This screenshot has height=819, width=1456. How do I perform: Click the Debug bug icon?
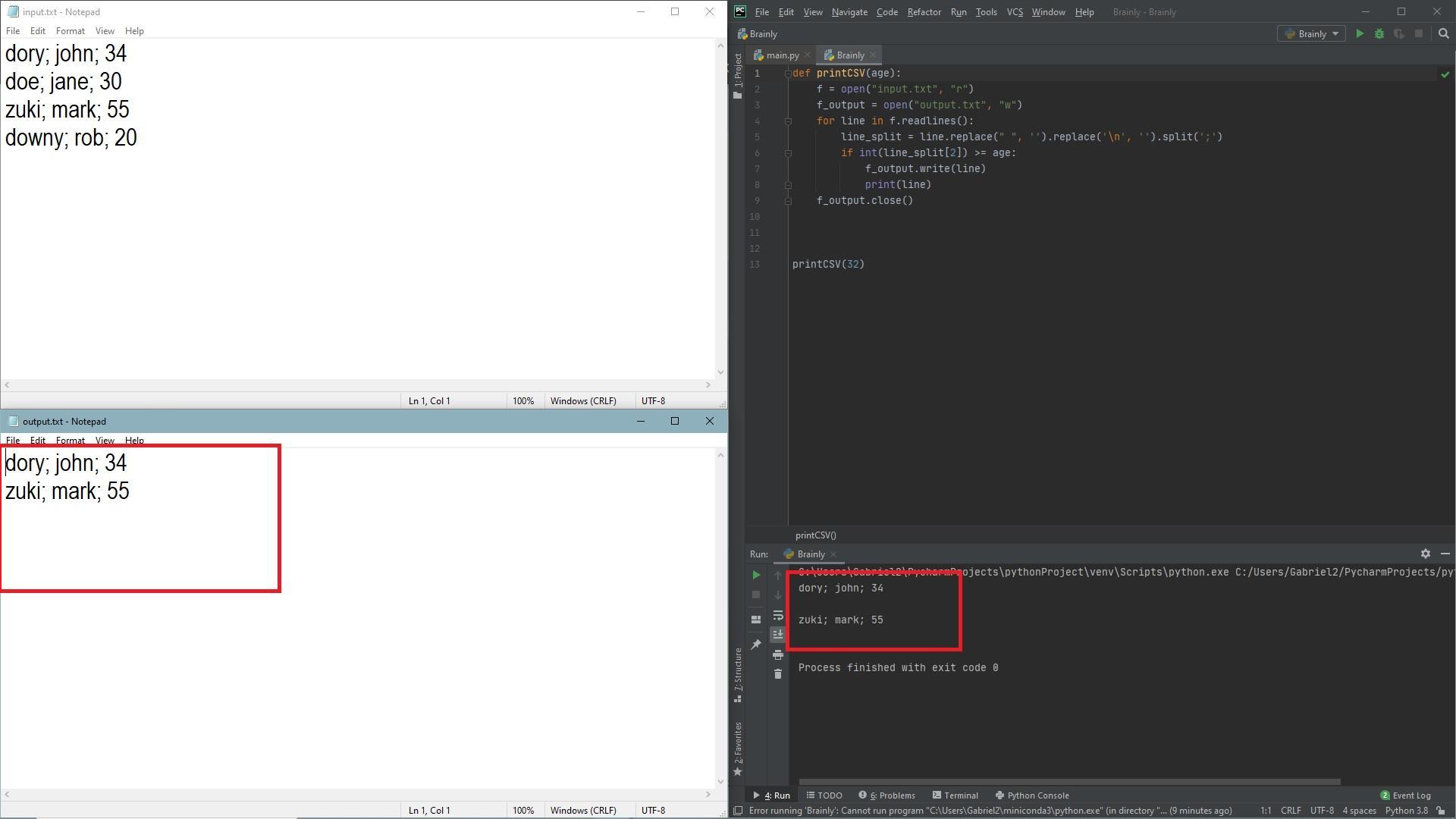1379,33
